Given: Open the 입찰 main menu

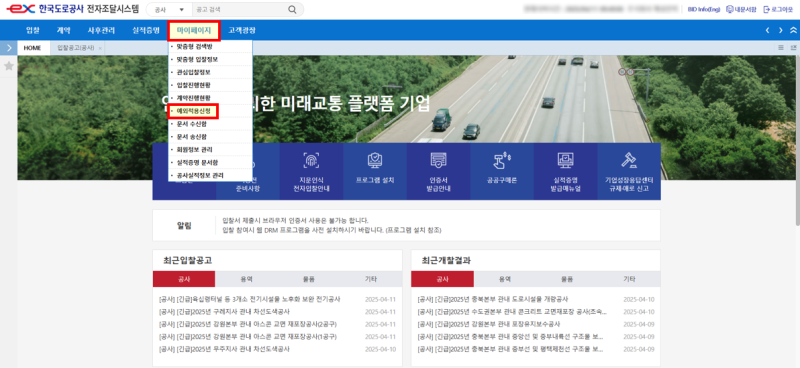Looking at the screenshot, I should point(33,31).
